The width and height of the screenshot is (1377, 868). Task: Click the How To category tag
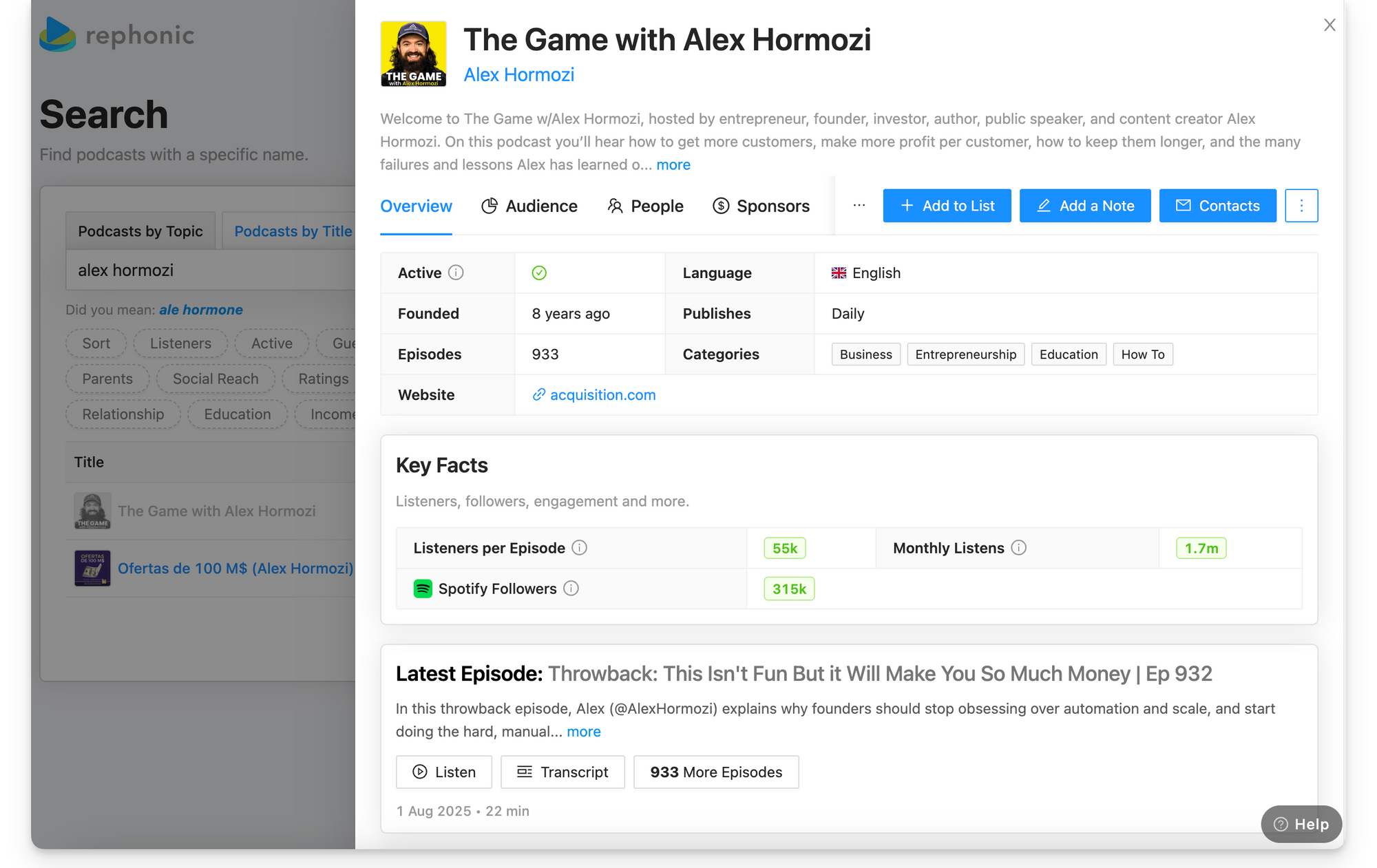point(1143,354)
